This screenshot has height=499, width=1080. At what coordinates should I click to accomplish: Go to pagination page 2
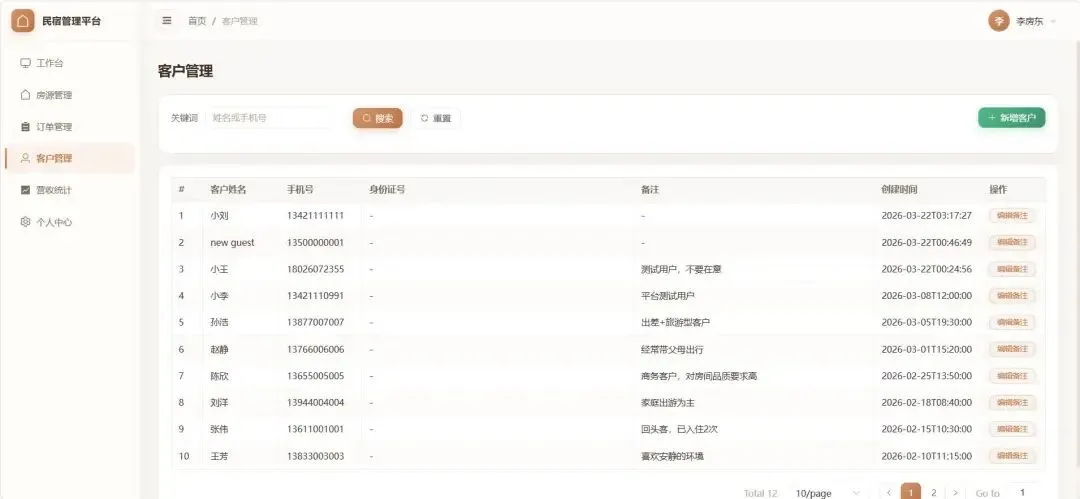click(933, 492)
